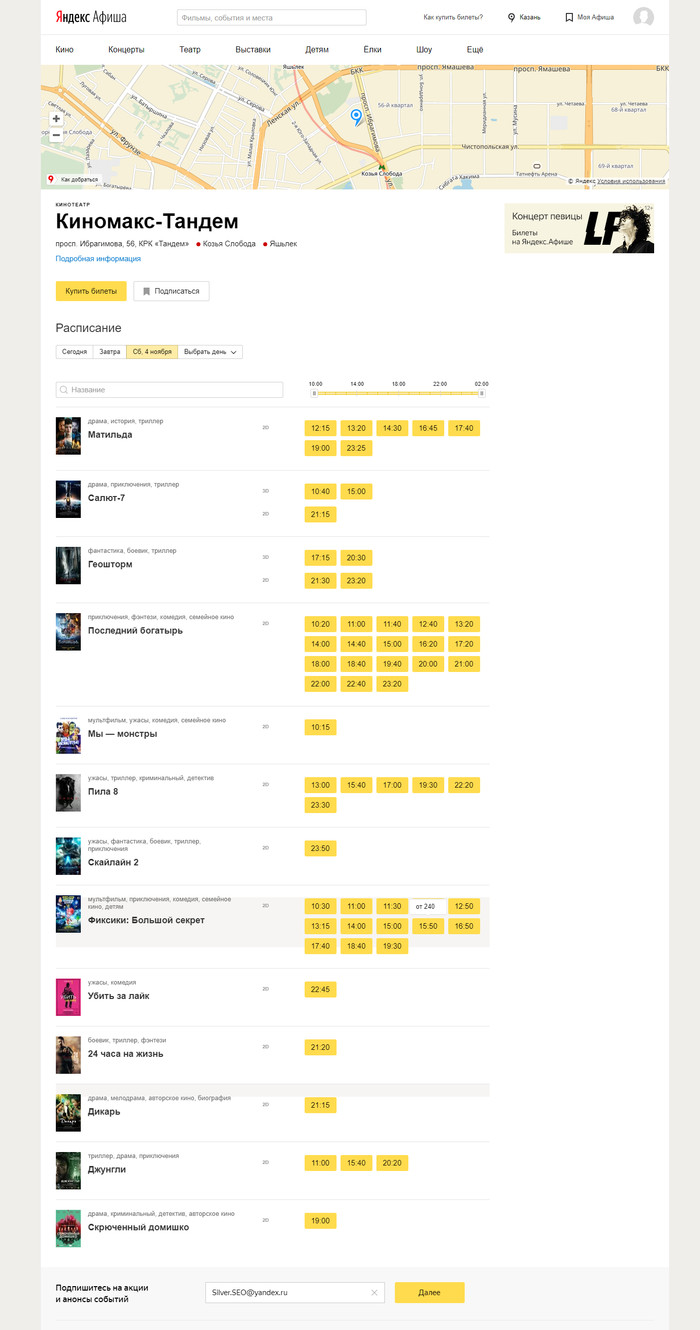The image size is (700, 1330).
Task: Click the blue cinema location pin on map
Action: tap(356, 117)
